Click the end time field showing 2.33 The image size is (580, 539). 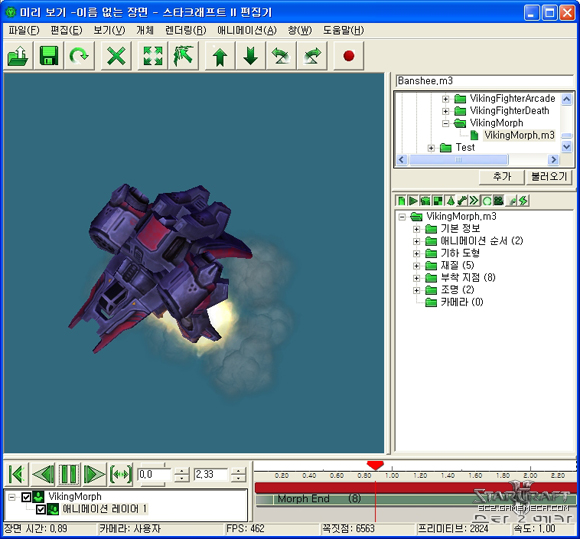tap(211, 474)
